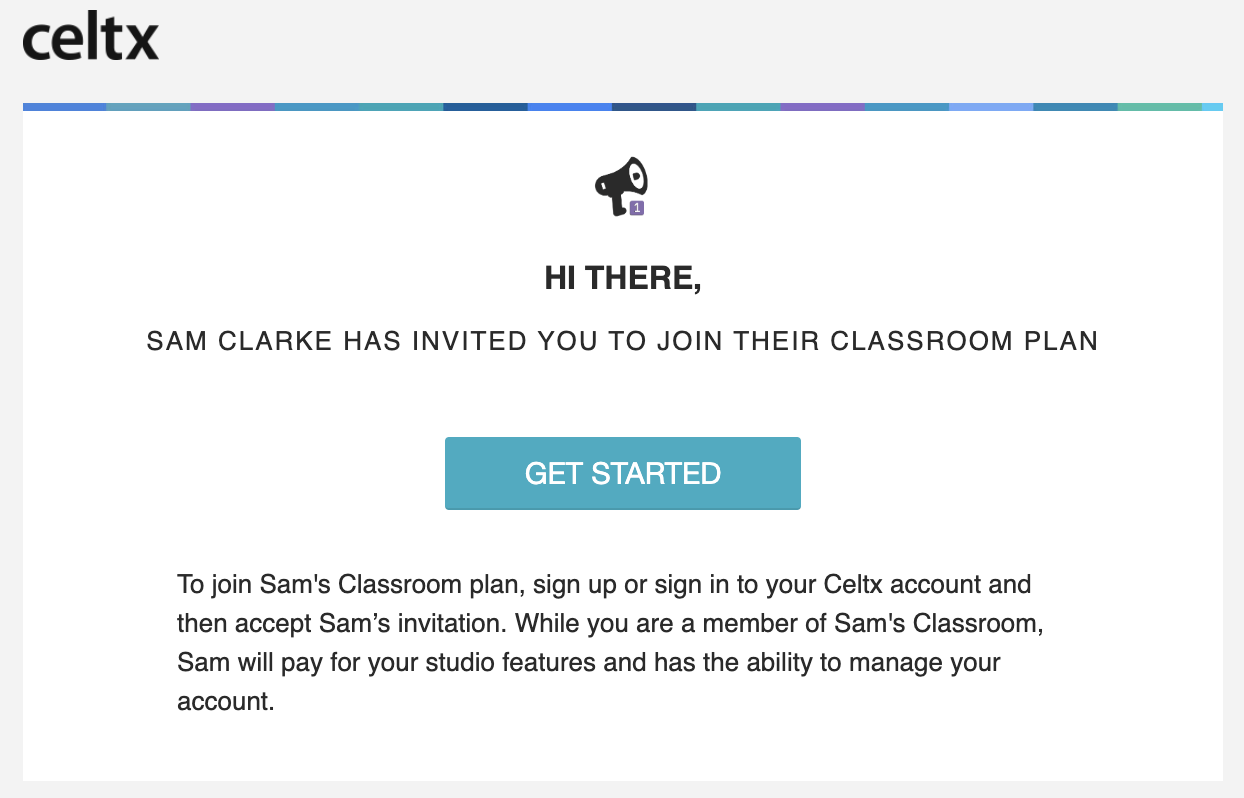The image size is (1244, 798).
Task: Click the final word account. in the paragraph
Action: point(225,701)
